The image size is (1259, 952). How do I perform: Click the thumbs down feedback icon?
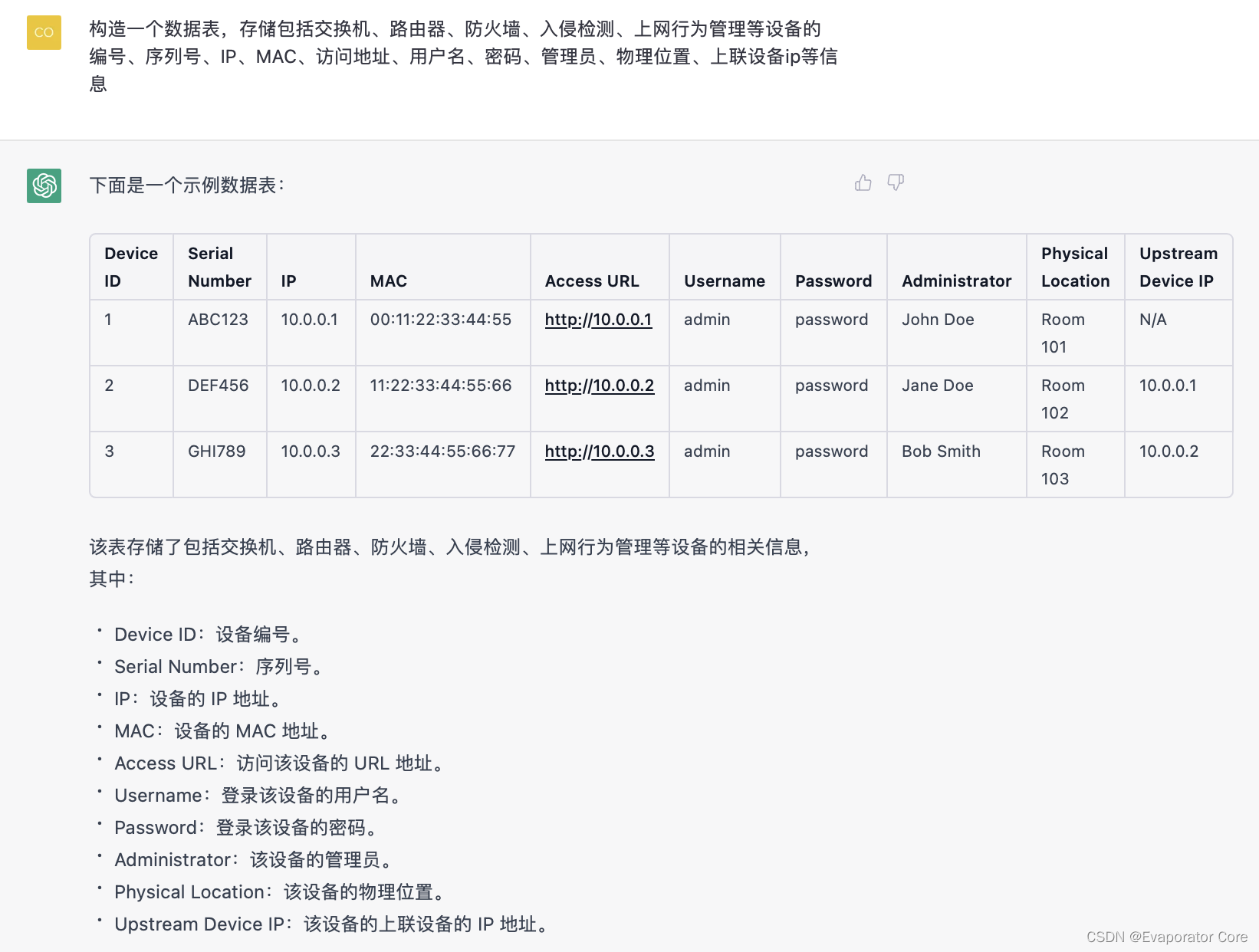(896, 182)
